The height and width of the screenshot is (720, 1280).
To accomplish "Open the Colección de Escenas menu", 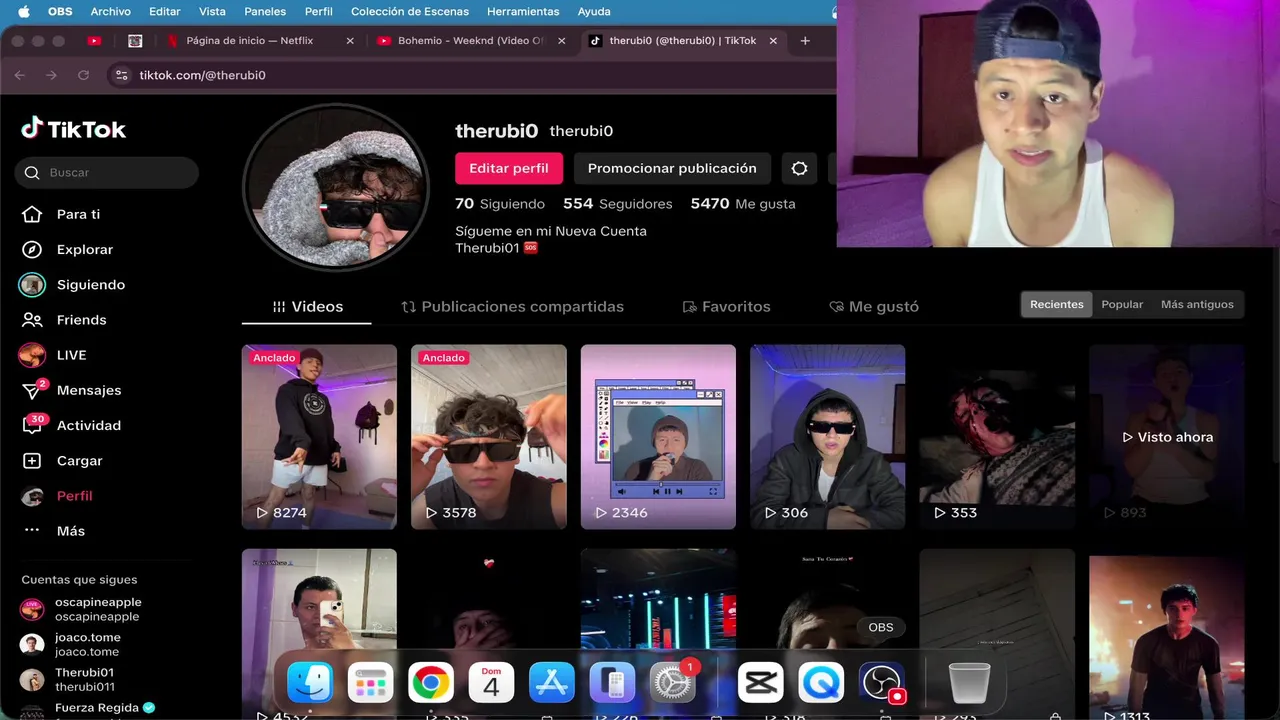I will (x=410, y=12).
